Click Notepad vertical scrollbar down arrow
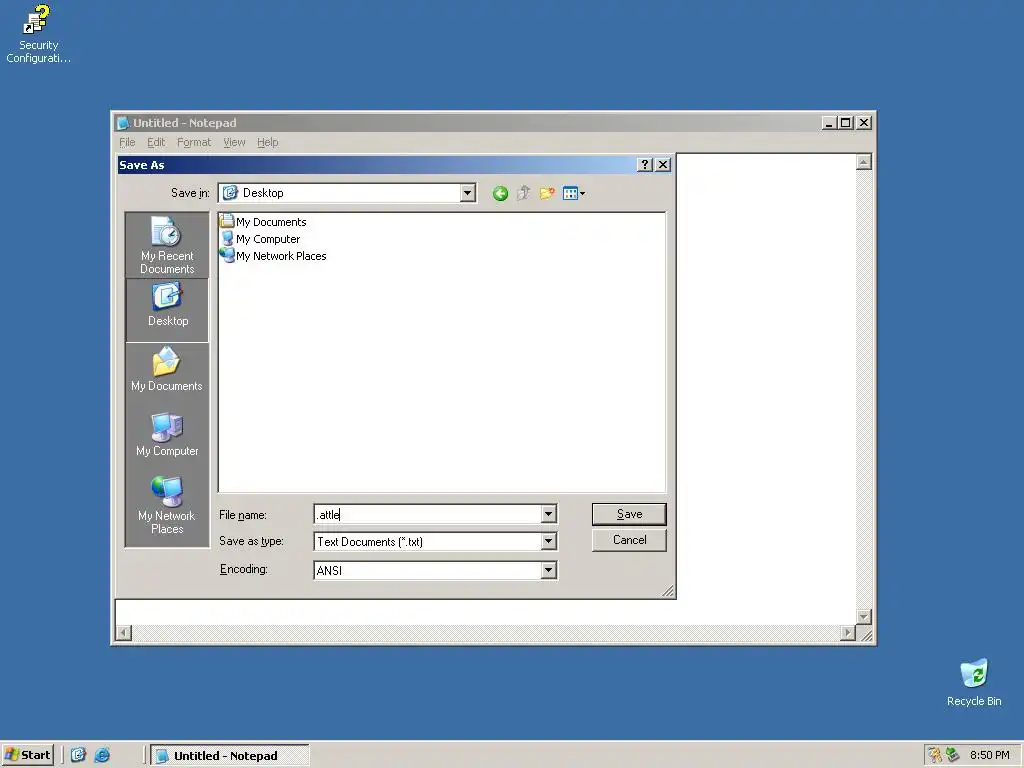Viewport: 1024px width, 768px height. pyautogui.click(x=863, y=616)
